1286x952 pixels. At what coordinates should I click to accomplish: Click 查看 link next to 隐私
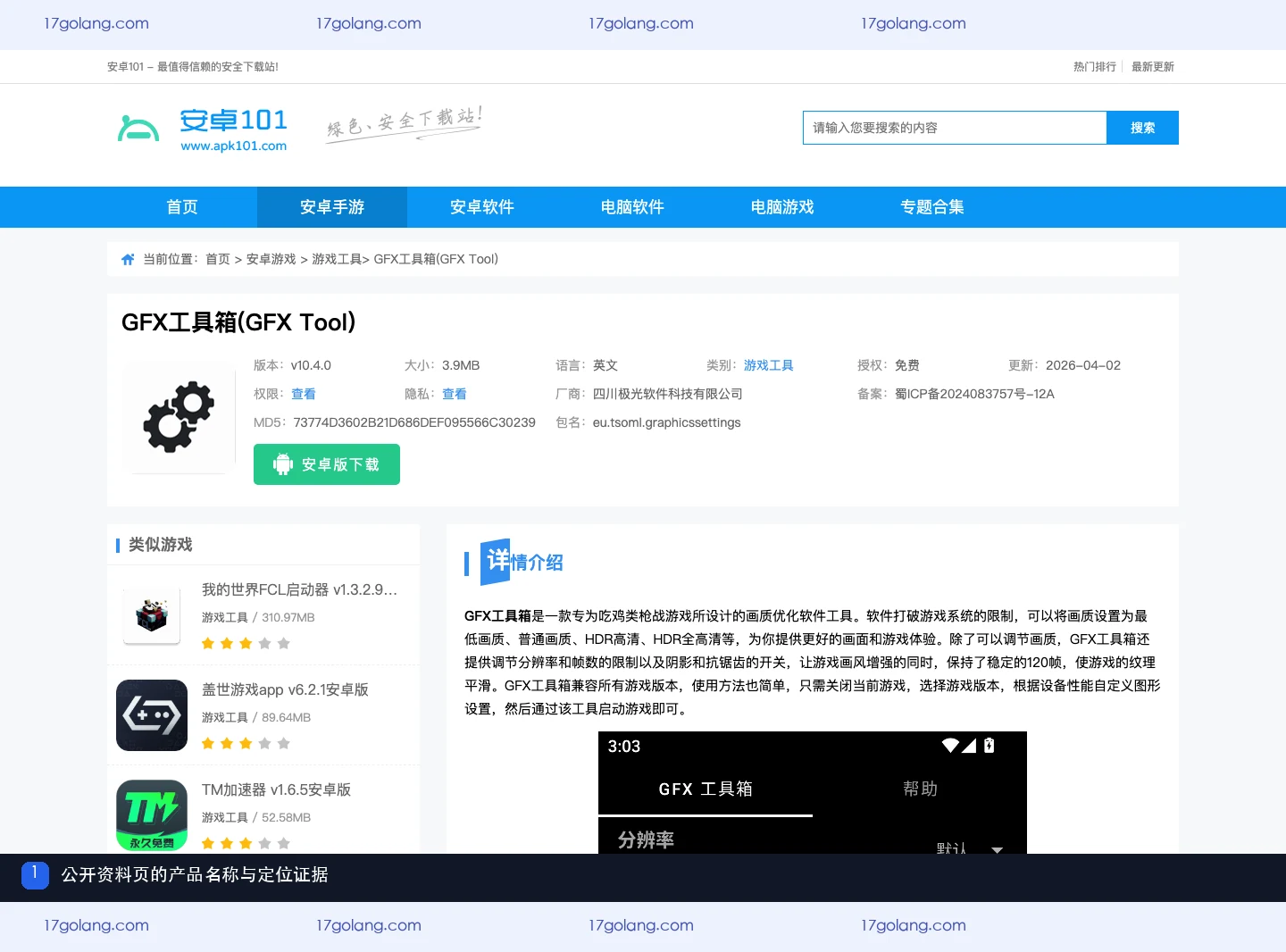pyautogui.click(x=455, y=394)
